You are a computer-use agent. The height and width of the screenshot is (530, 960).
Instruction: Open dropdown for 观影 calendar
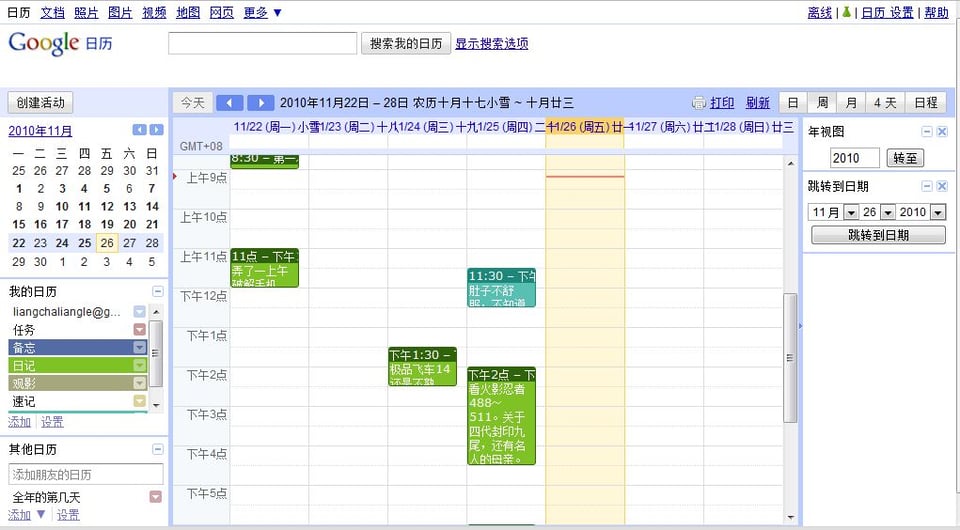[140, 383]
